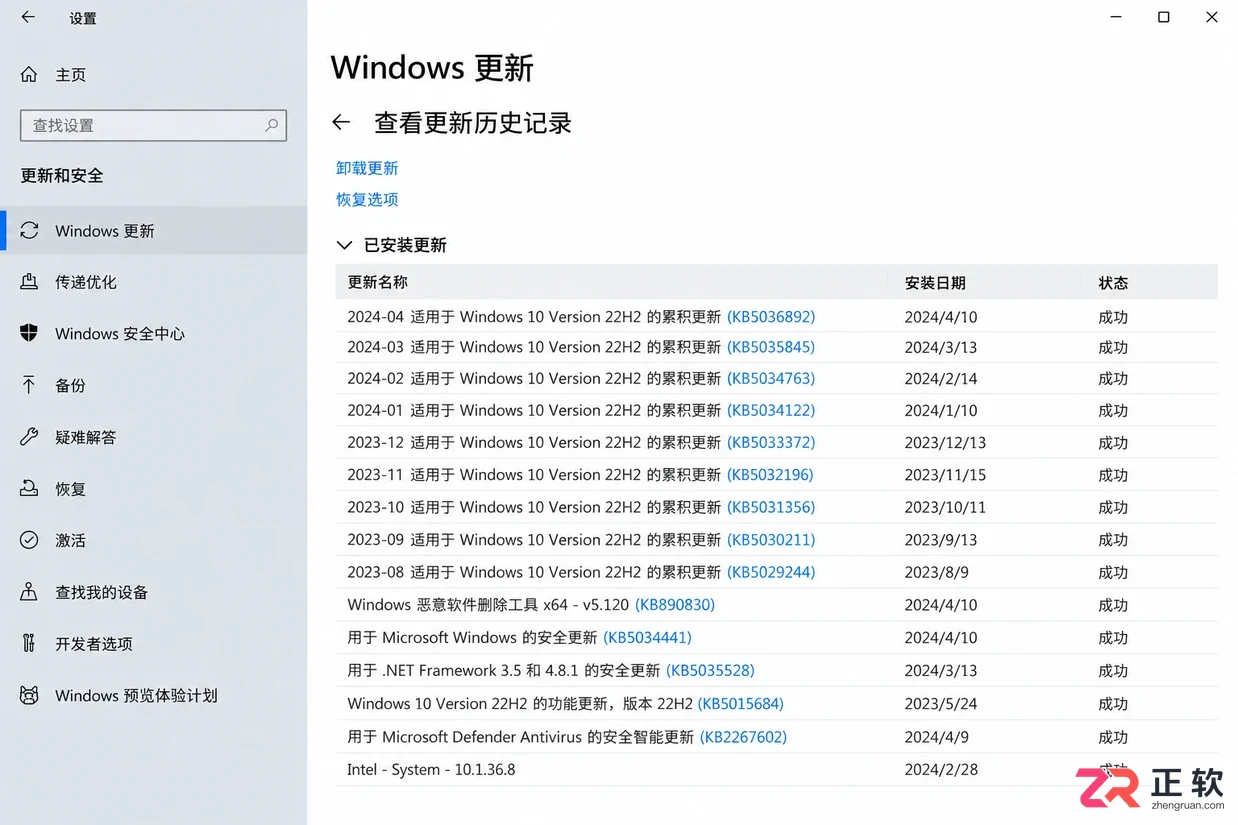Click the 疑难解答 wrench icon
1238x825 pixels.
(29, 437)
